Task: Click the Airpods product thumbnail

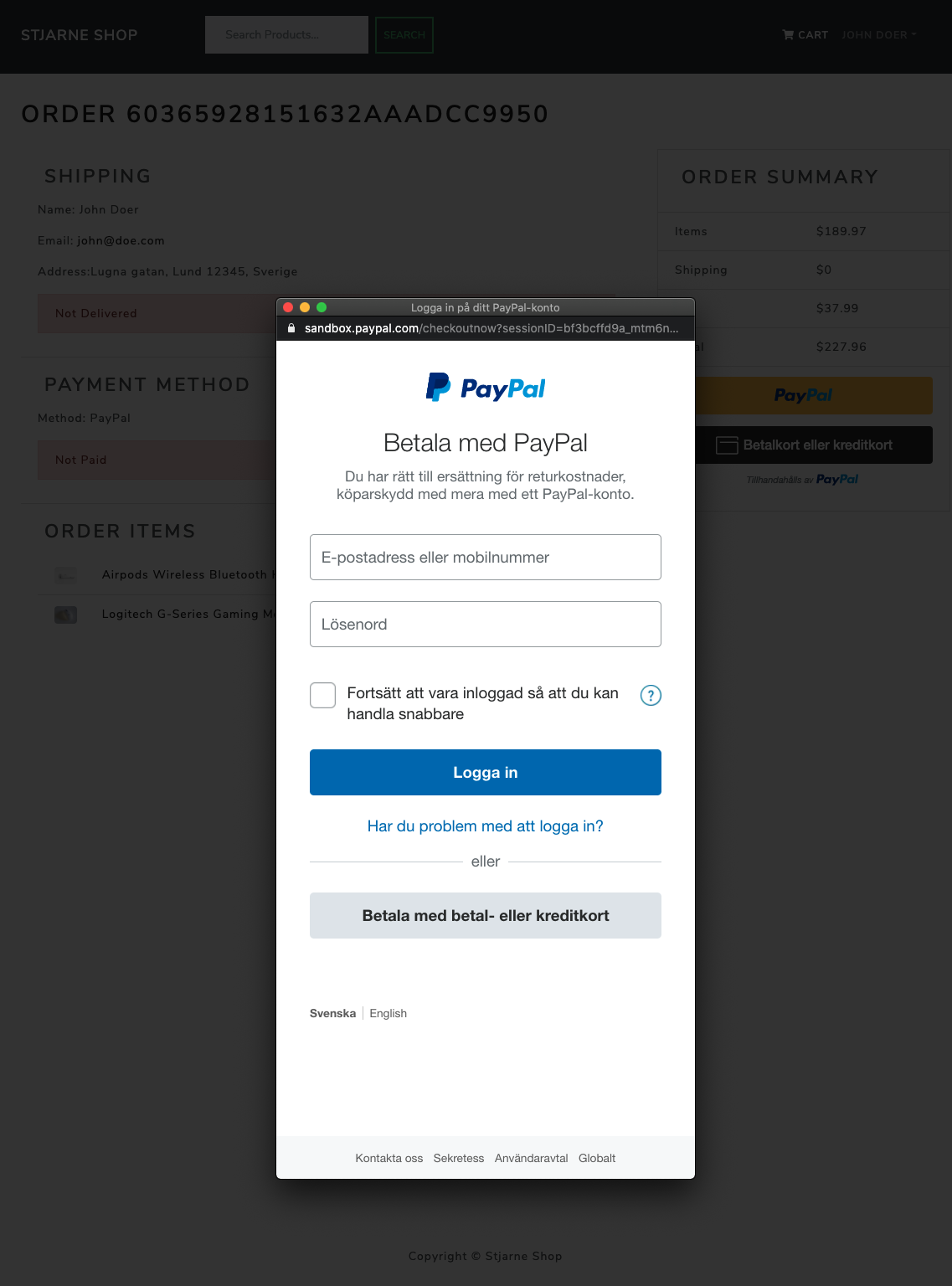Action: [x=65, y=575]
